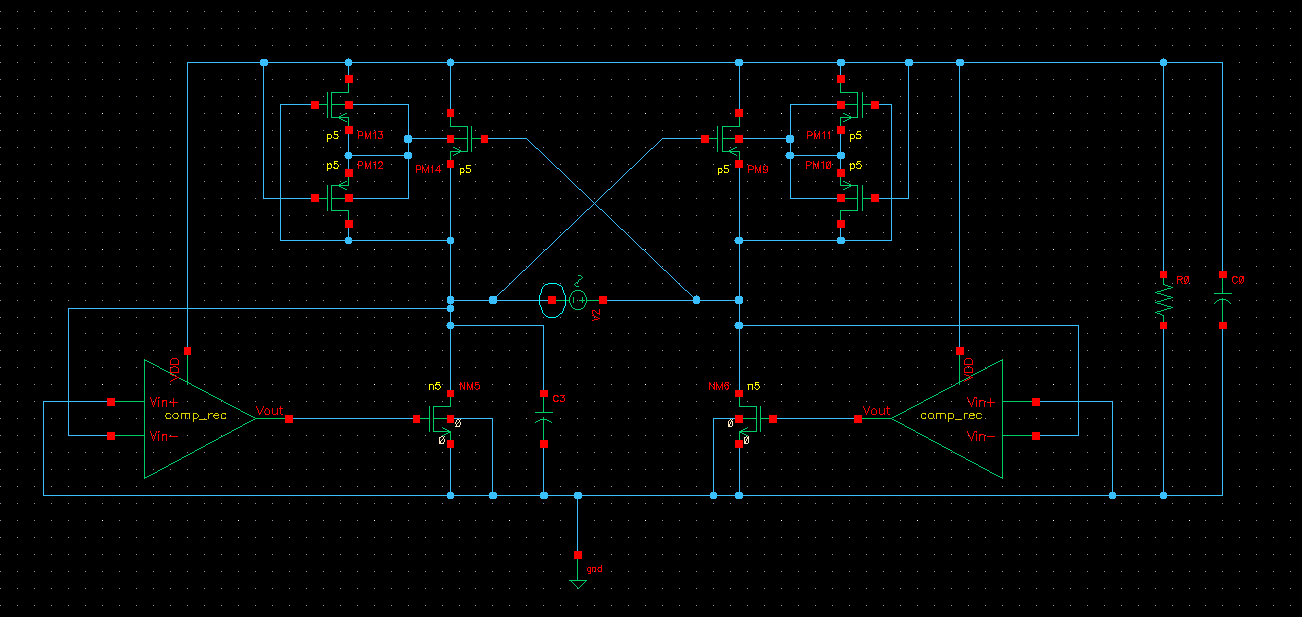Image resolution: width=1302 pixels, height=617 pixels.
Task: Select the C3 capacitor symbol
Action: [543, 418]
